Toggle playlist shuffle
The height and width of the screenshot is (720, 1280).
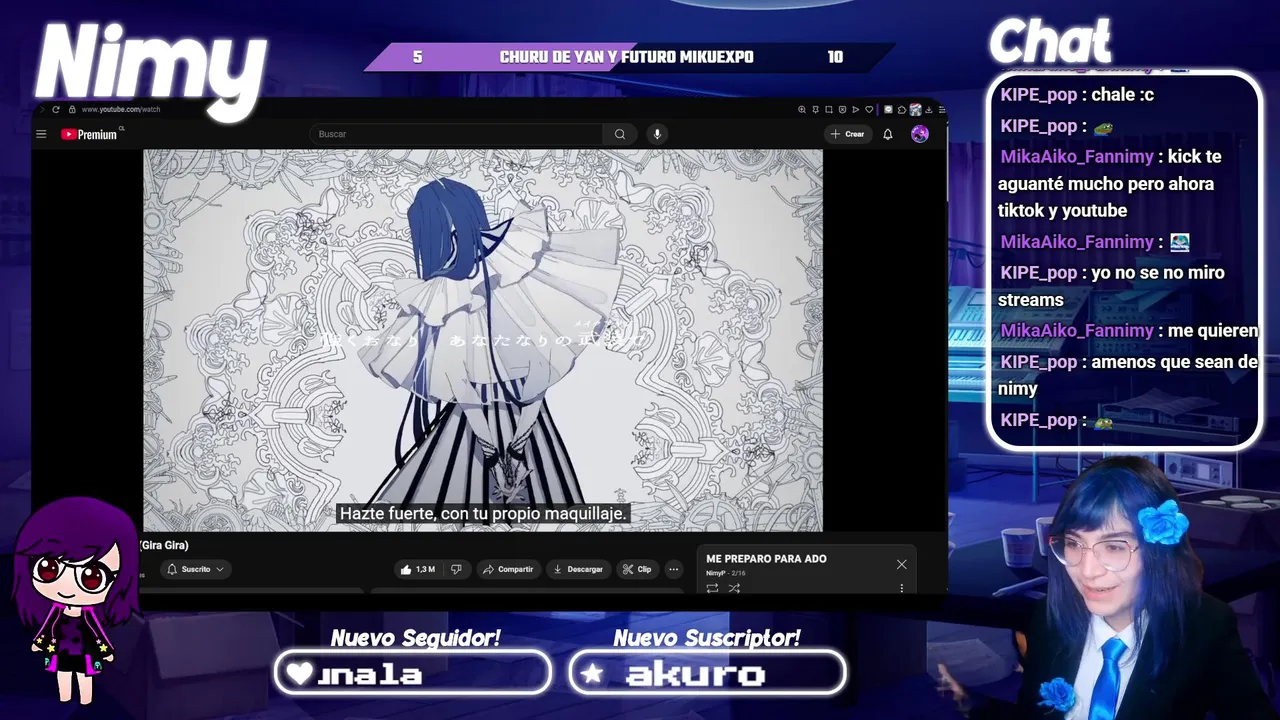tap(734, 588)
